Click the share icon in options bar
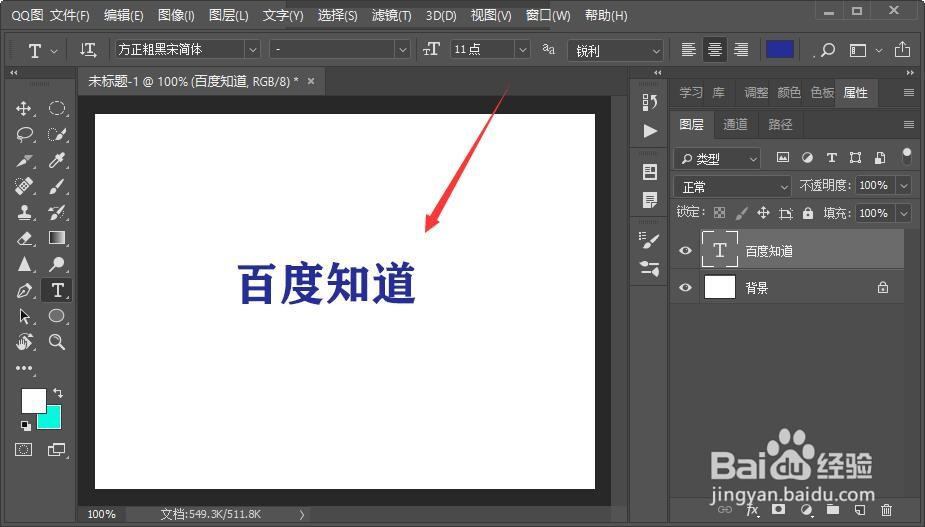Screen dimensions: 925x527 (x=902, y=50)
